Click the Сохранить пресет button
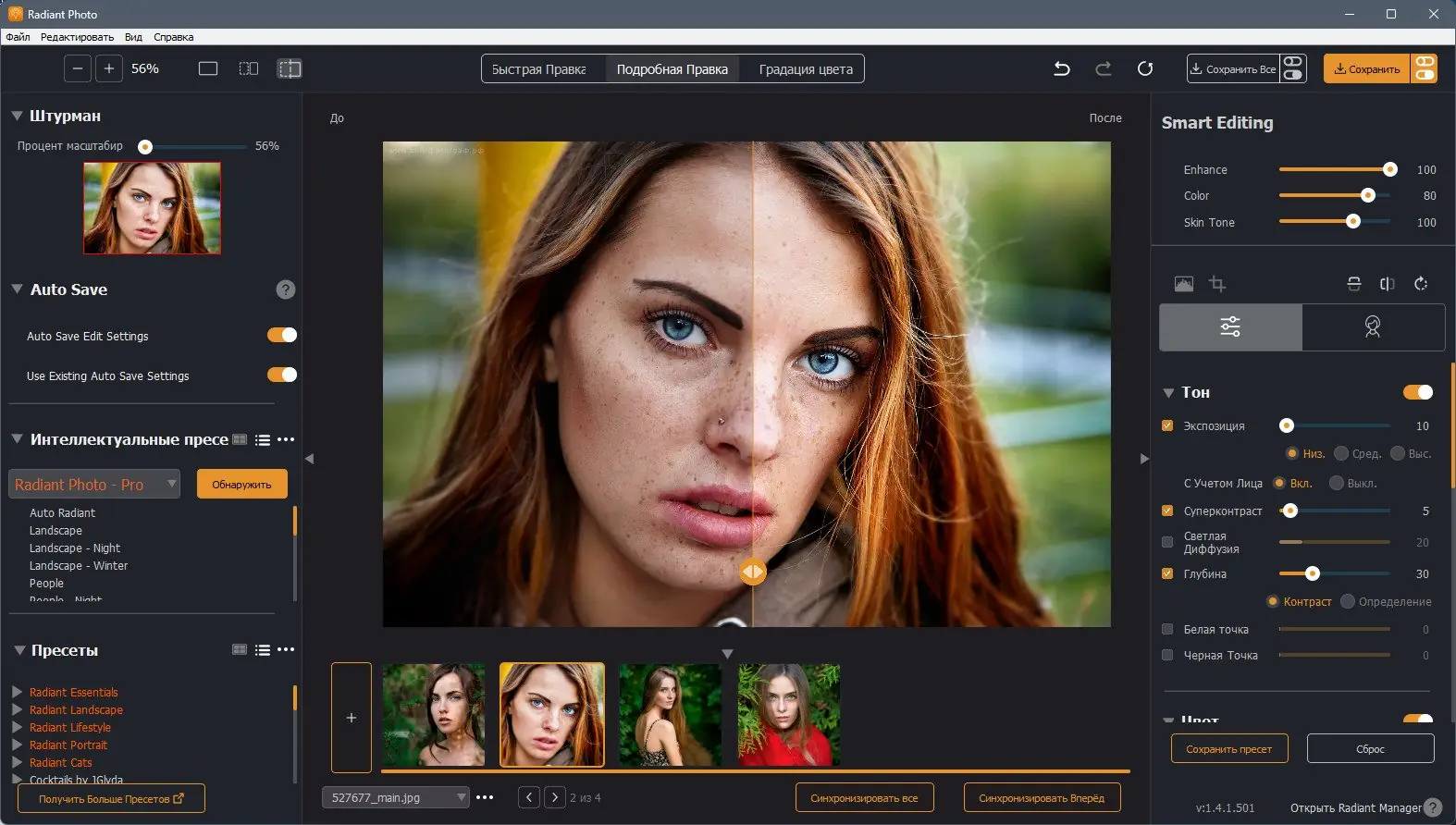The height and width of the screenshot is (825, 1456). [1228, 749]
